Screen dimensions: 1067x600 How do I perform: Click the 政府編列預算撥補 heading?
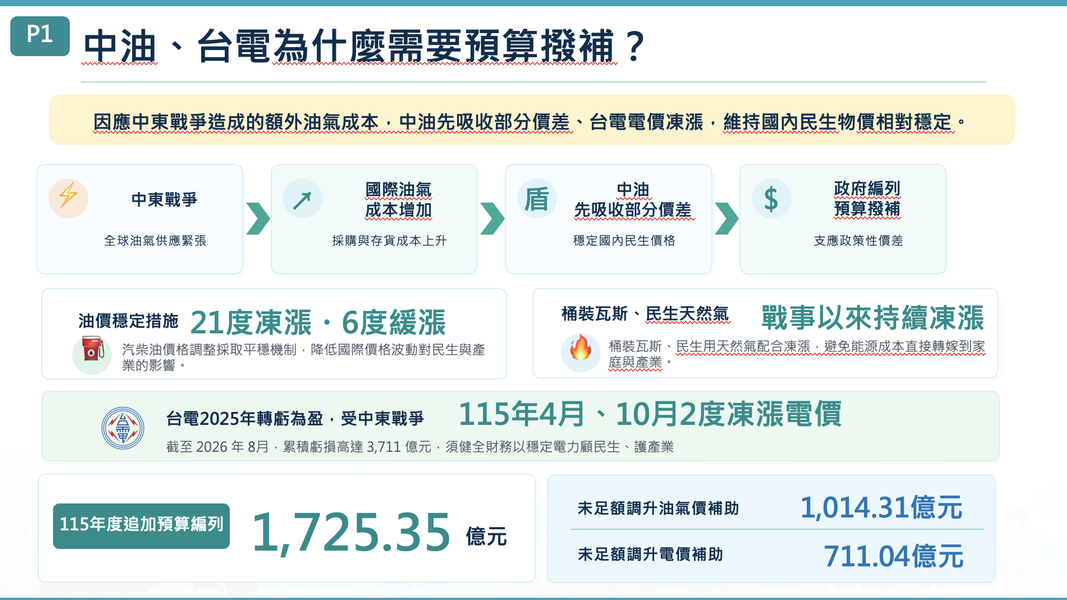(867, 198)
